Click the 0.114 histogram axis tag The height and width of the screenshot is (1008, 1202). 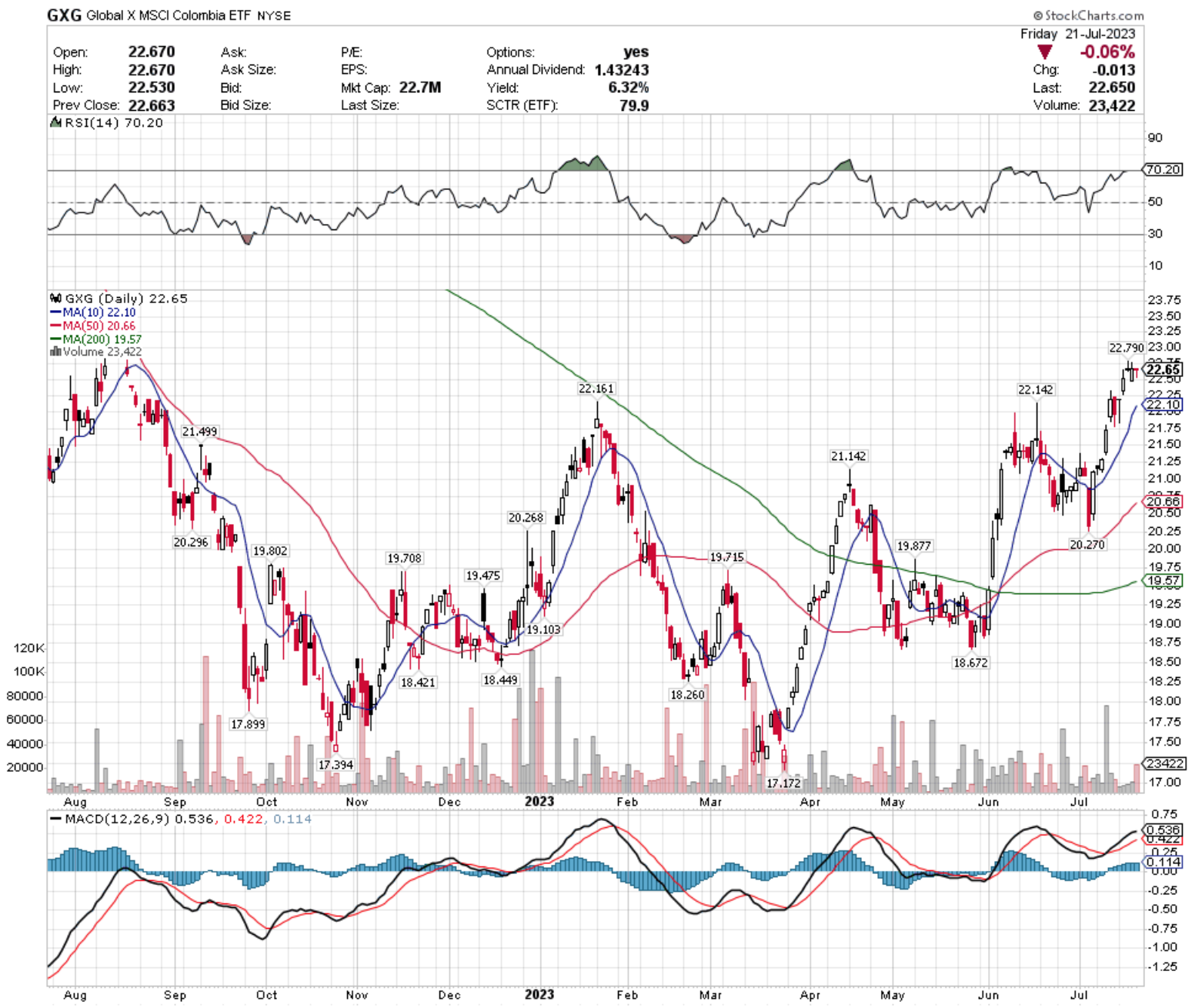(x=1164, y=863)
